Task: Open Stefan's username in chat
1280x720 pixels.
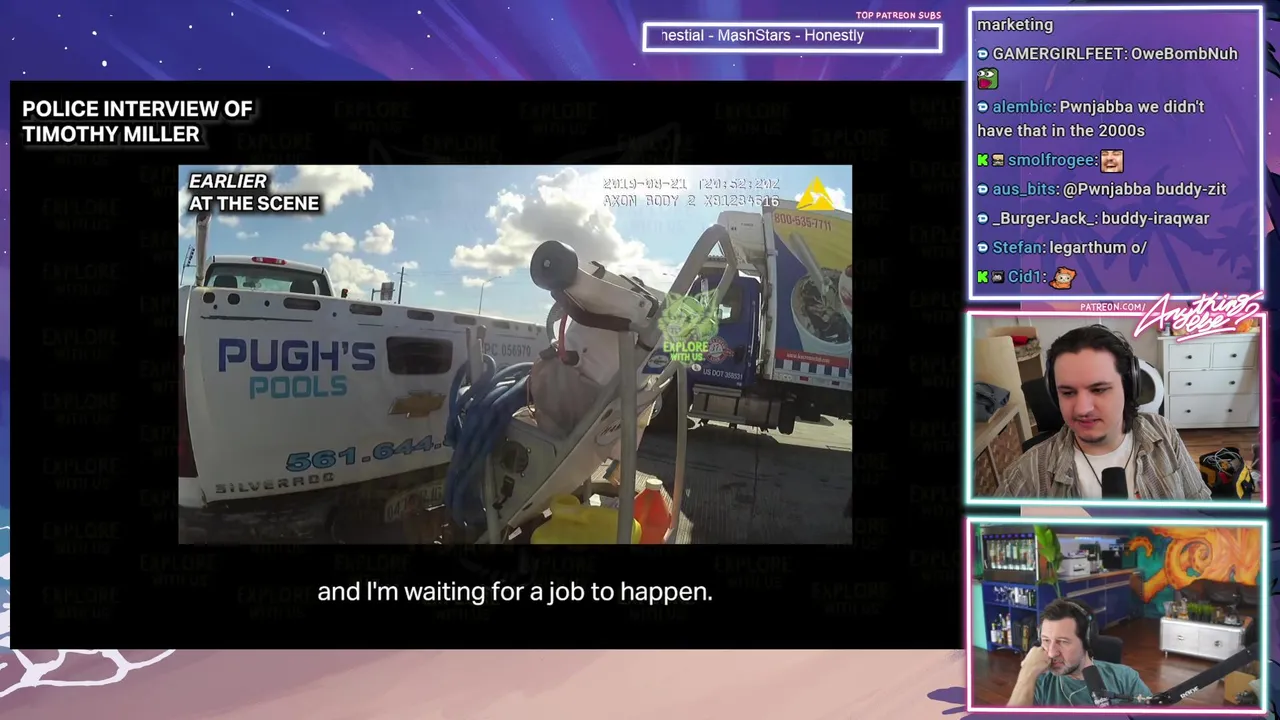Action: pos(1018,248)
